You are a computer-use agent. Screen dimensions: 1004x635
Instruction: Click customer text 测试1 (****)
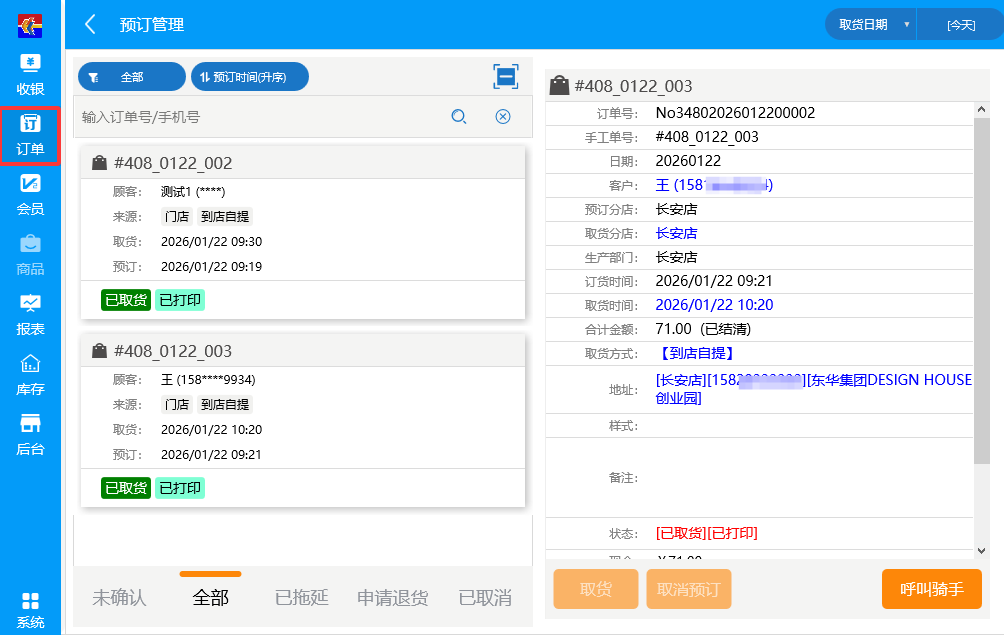coord(193,191)
